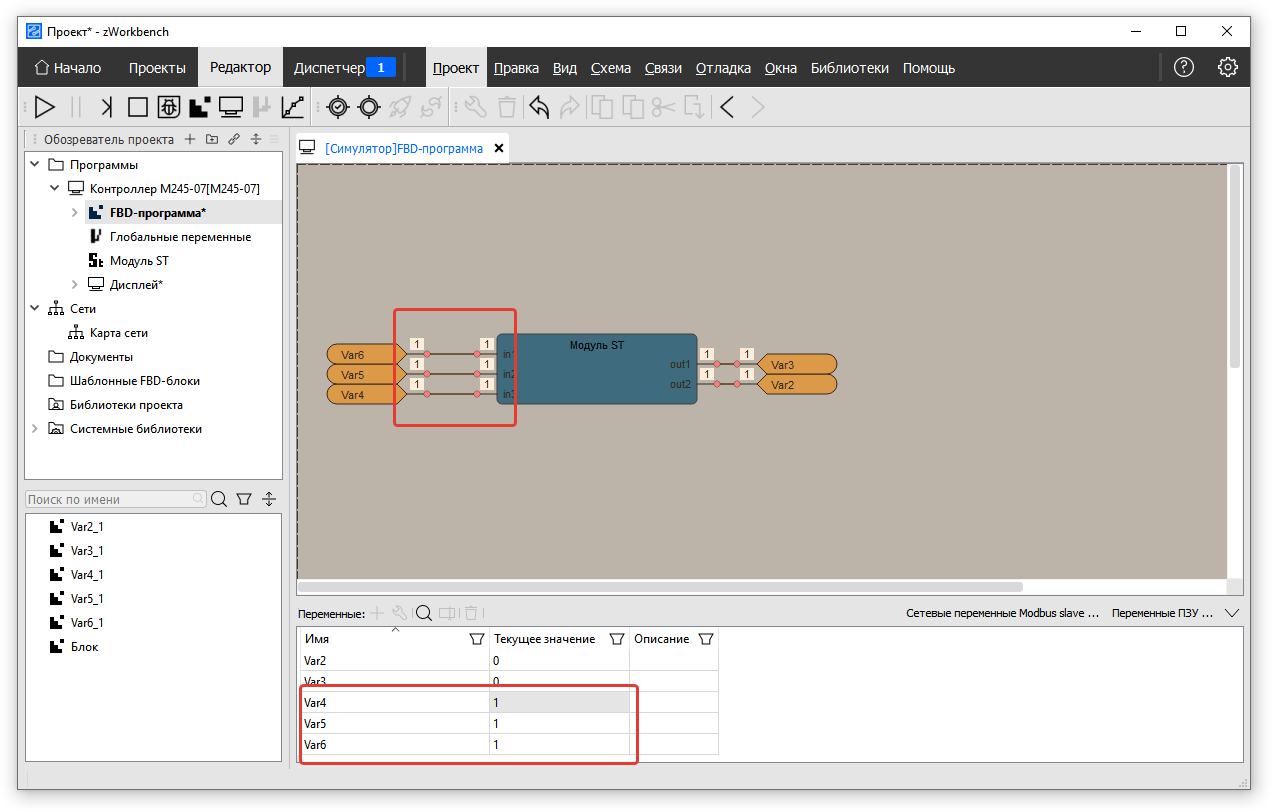Collapse the Программы folder in project tree

[x=36, y=165]
